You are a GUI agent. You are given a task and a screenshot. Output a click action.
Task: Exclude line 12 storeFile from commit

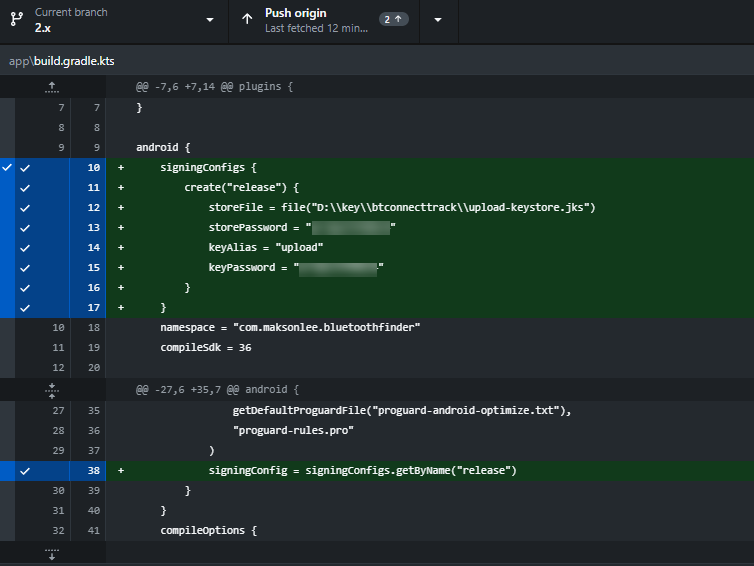(27, 208)
